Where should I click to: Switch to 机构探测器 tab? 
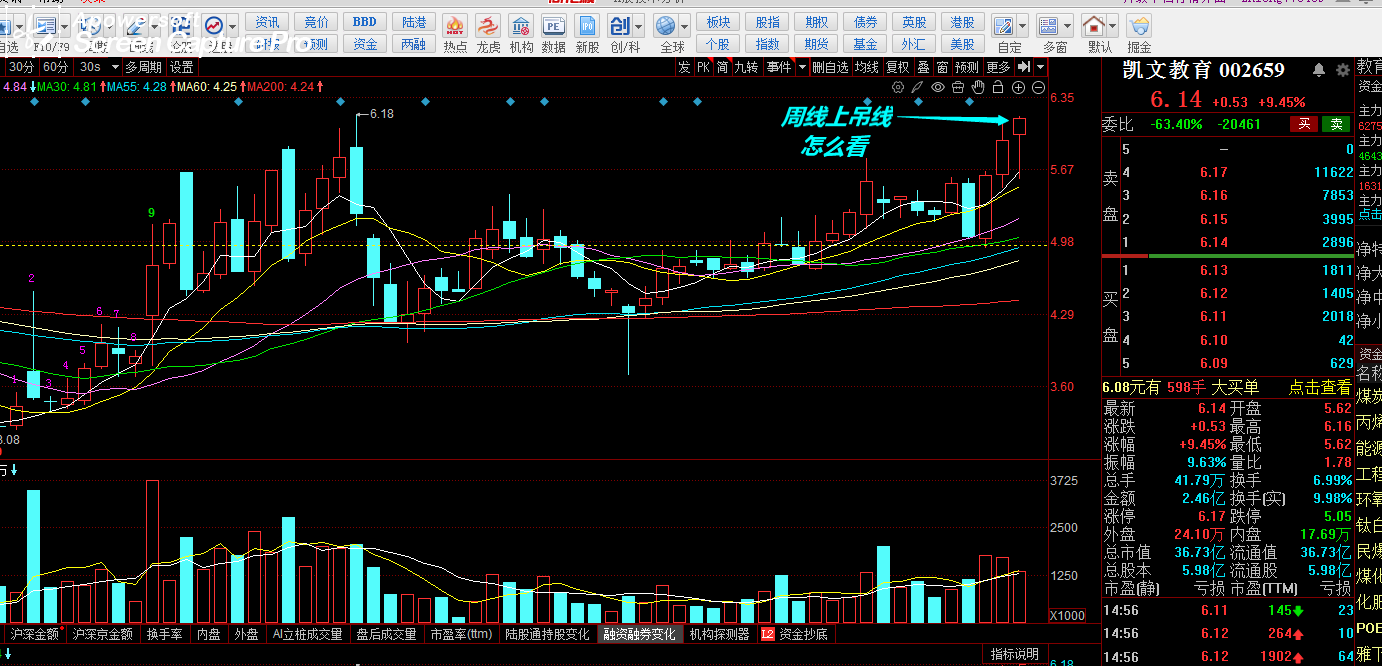point(719,634)
